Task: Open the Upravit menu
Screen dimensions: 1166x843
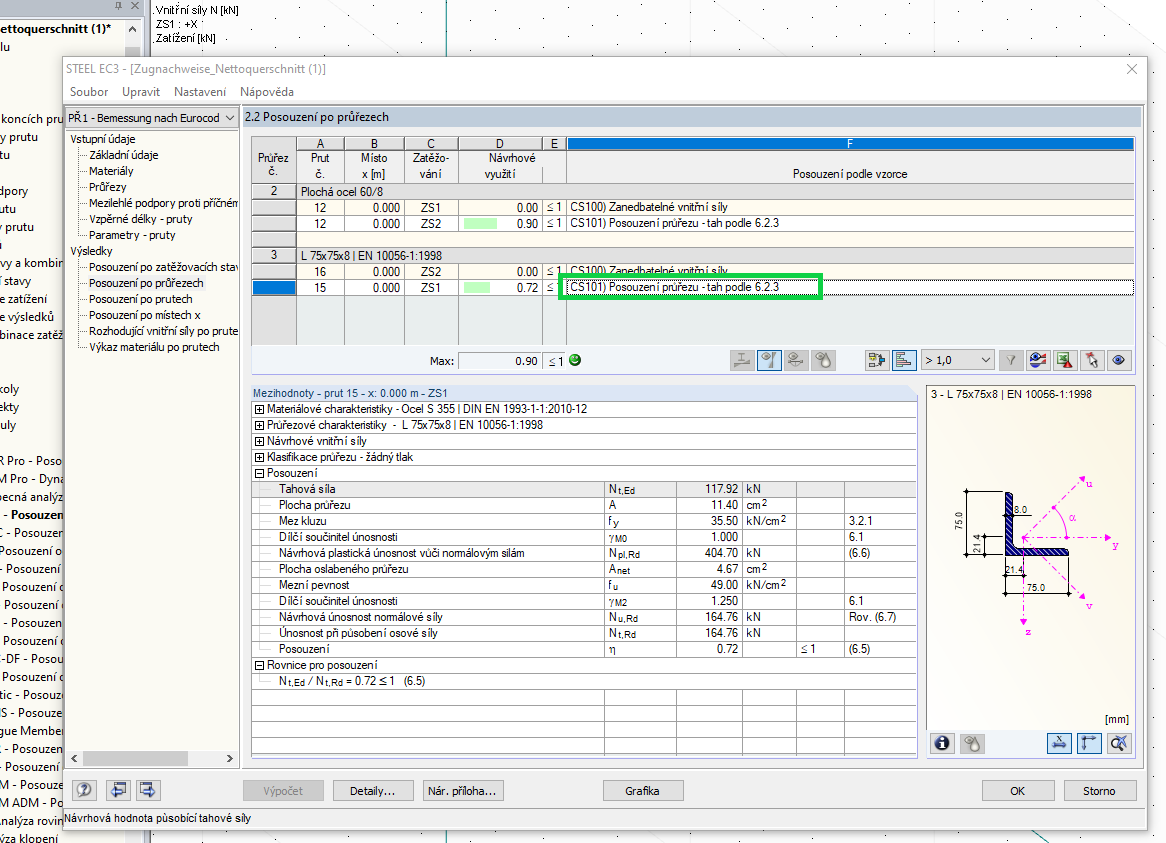Action: pyautogui.click(x=141, y=92)
